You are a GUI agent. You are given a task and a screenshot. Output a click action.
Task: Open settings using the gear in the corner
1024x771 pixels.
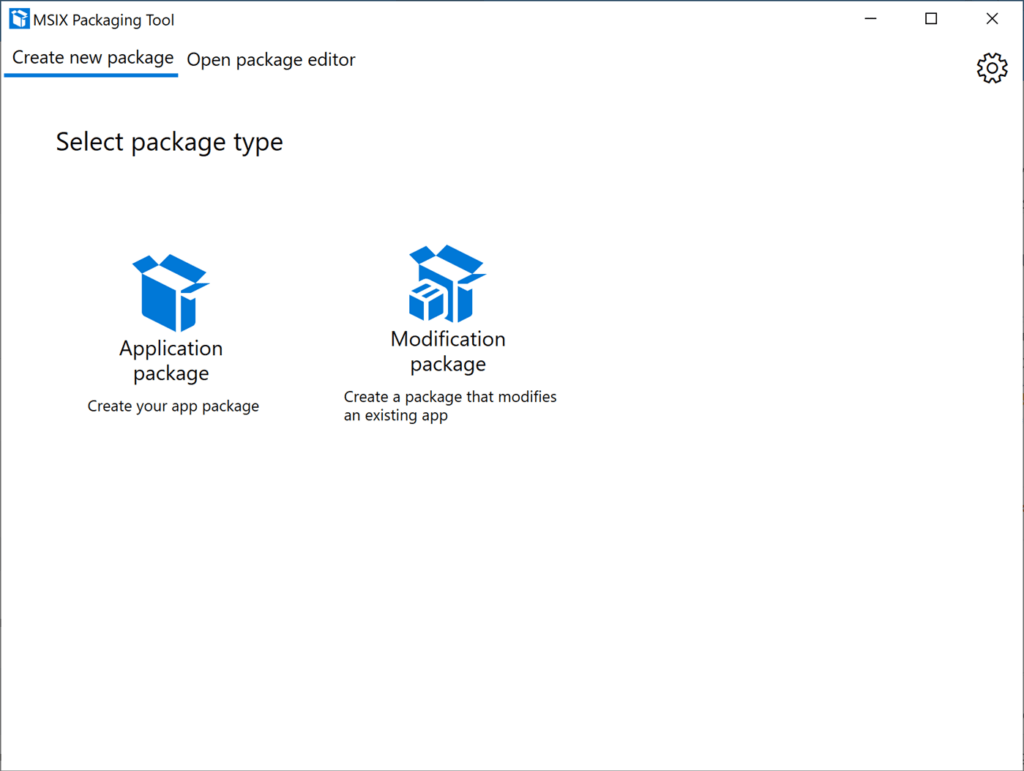click(991, 68)
